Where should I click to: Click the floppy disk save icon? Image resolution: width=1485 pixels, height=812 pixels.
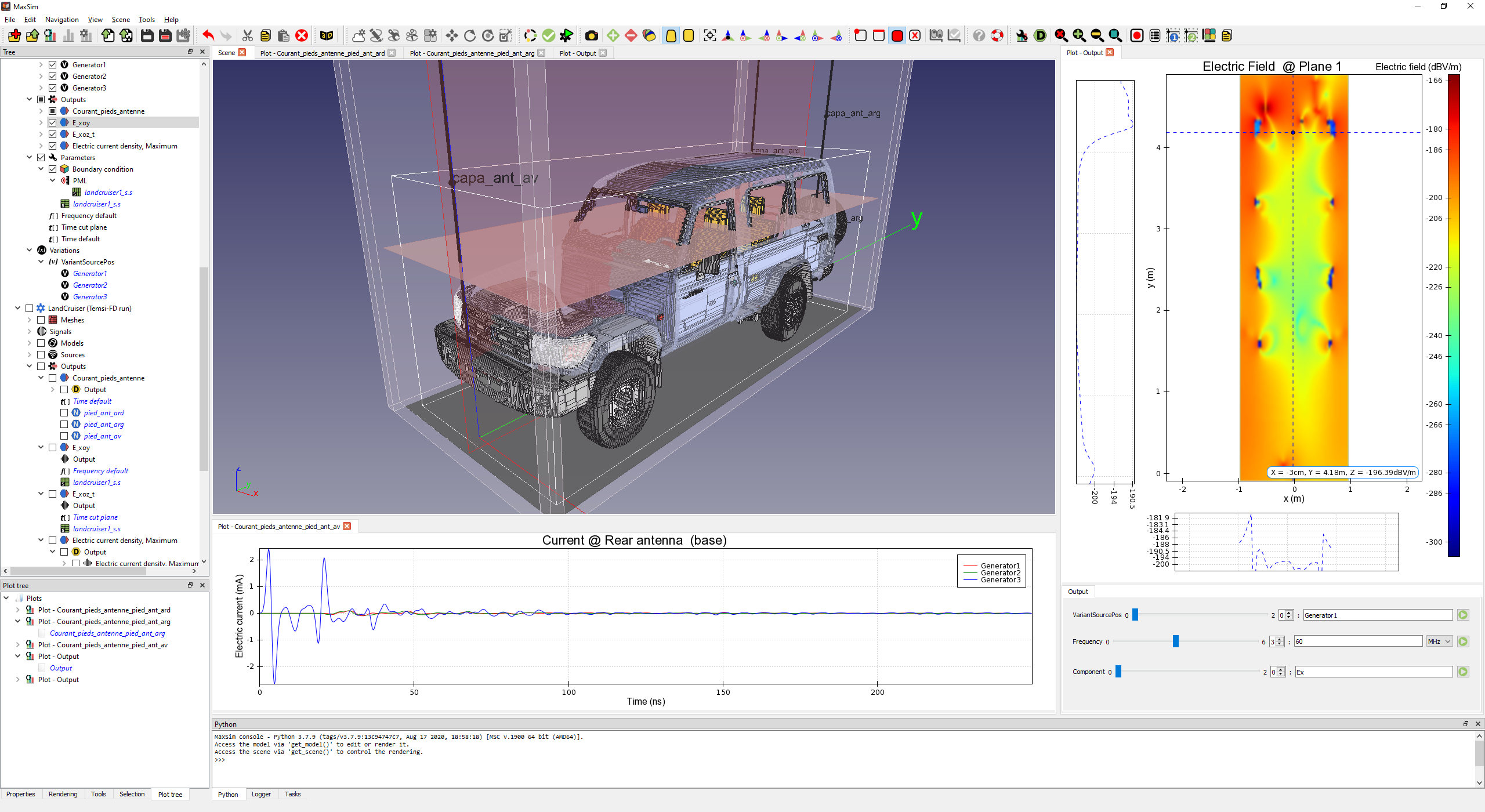tap(147, 36)
